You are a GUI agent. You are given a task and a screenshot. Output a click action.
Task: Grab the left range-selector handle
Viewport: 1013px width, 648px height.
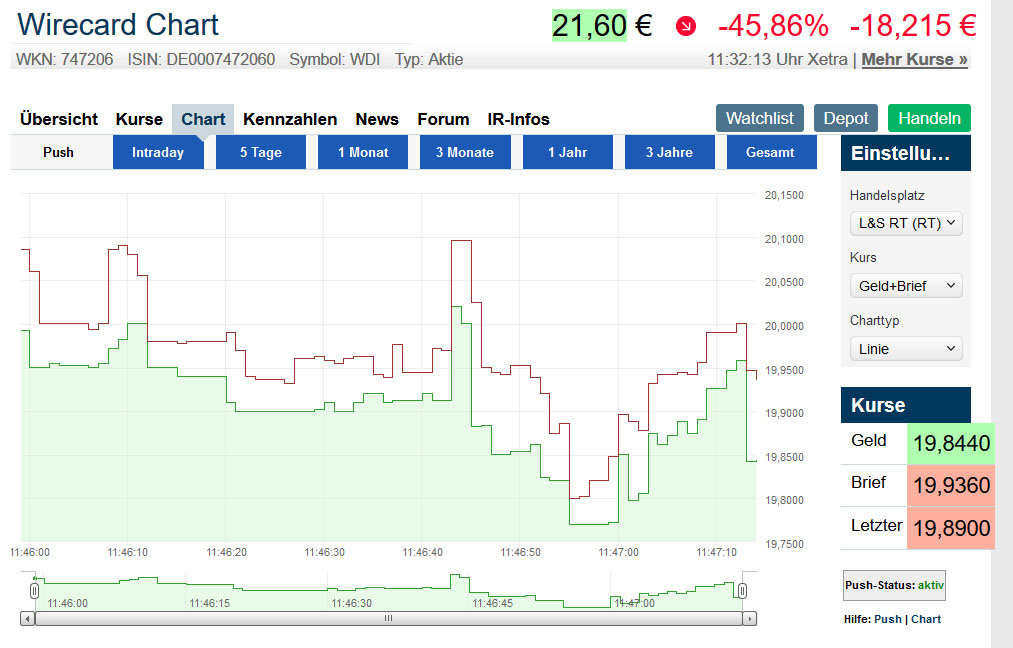tap(34, 591)
